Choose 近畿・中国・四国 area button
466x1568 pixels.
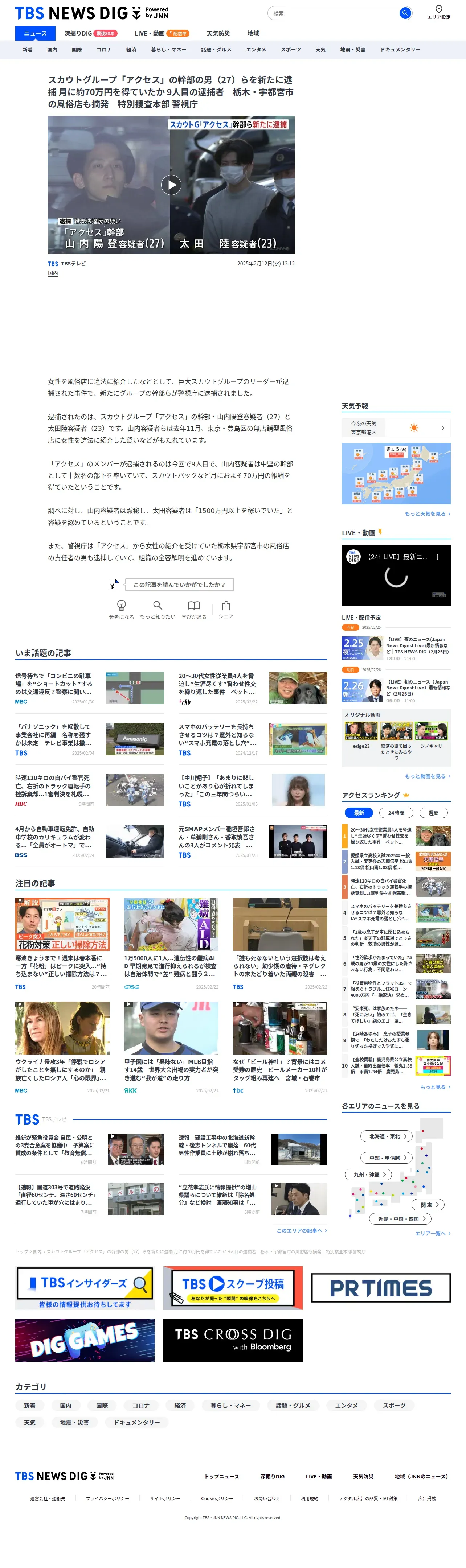pos(401,1218)
